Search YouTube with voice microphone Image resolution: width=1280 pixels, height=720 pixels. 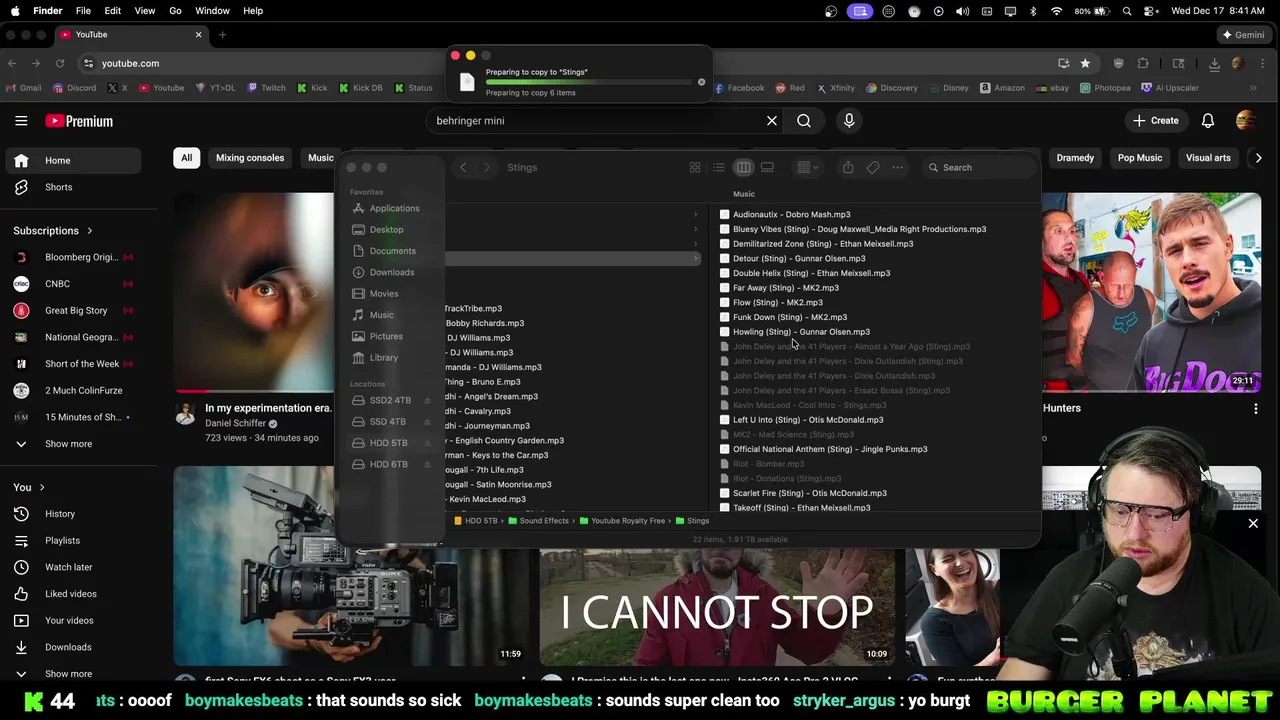tap(849, 121)
